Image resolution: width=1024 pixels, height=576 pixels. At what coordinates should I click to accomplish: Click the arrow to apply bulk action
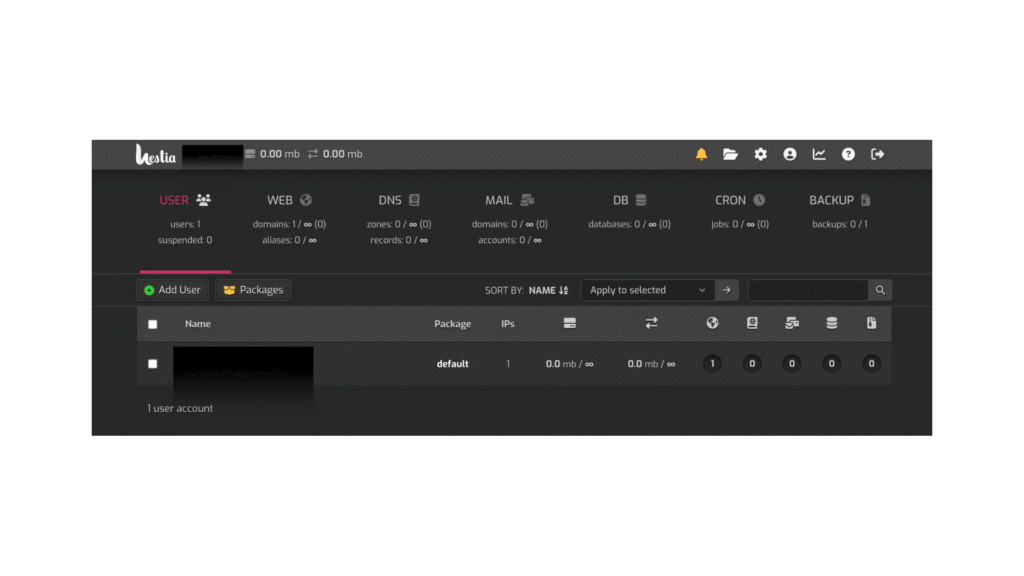727,290
